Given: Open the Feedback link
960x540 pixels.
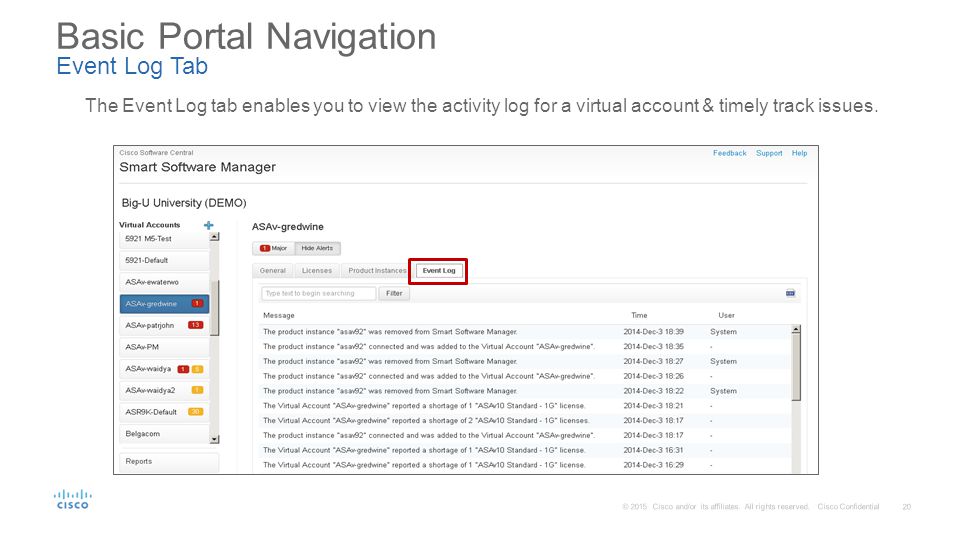Looking at the screenshot, I should (729, 153).
